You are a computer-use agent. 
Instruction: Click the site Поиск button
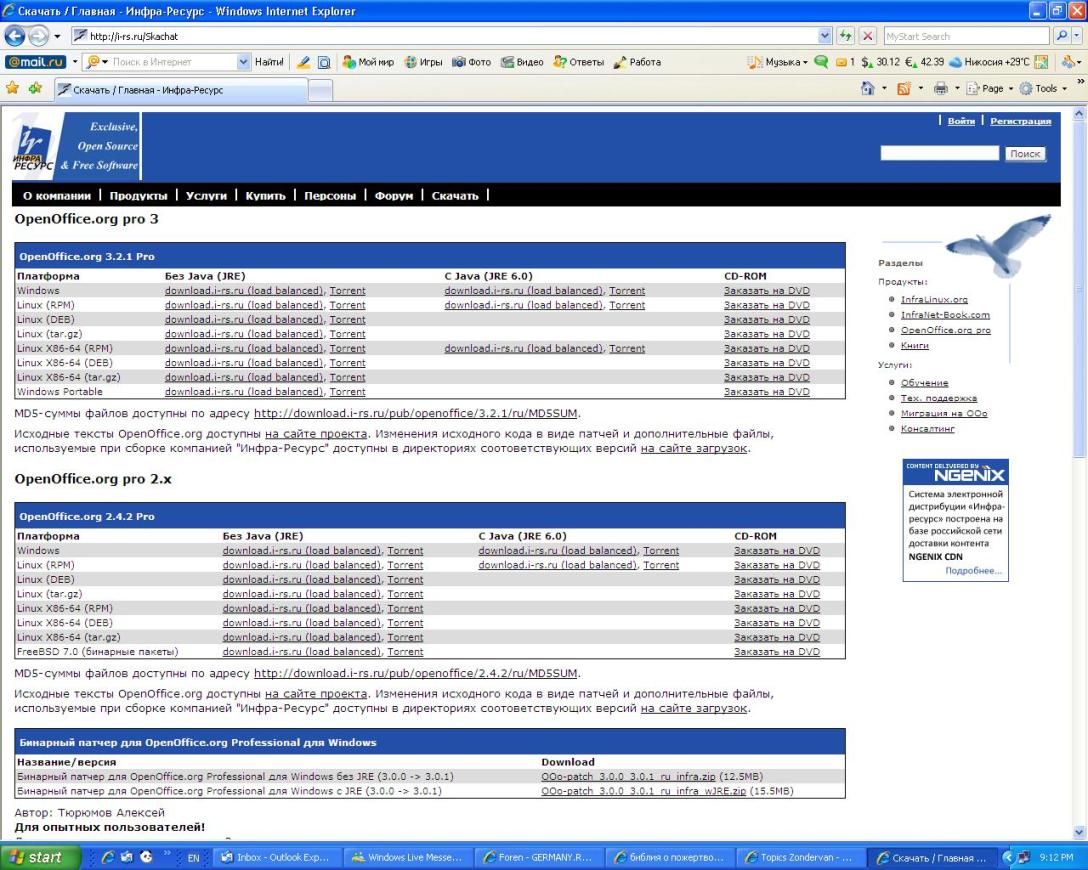click(x=1025, y=153)
